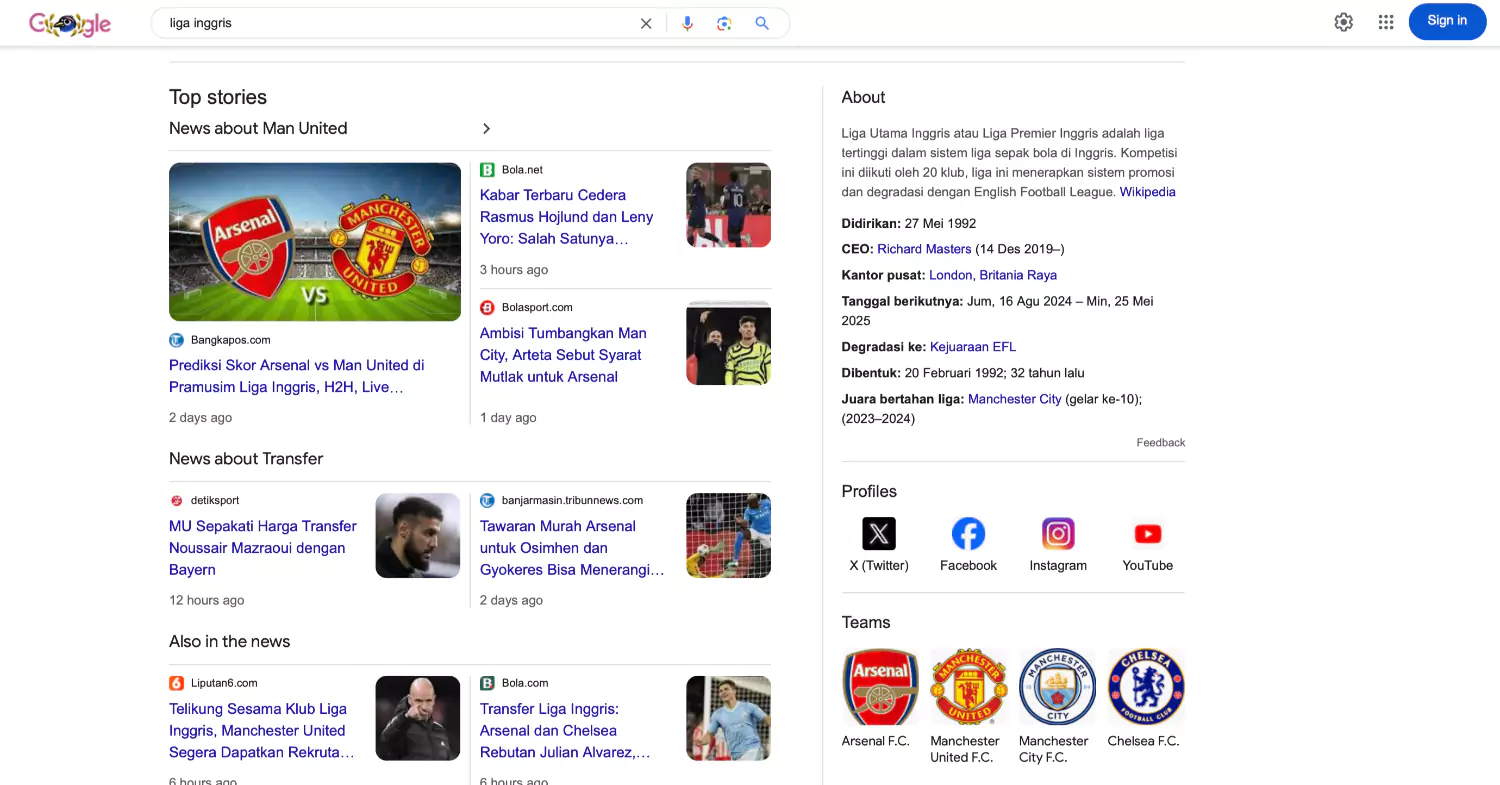Viewport: 1500px width, 785px height.
Task: Open Settings gear icon
Action: point(1344,22)
